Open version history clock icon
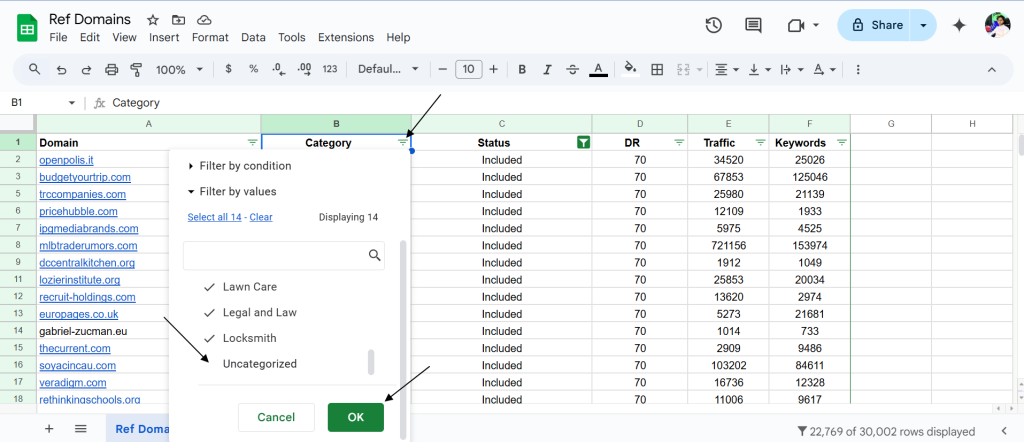The width and height of the screenshot is (1024, 442). coord(714,25)
